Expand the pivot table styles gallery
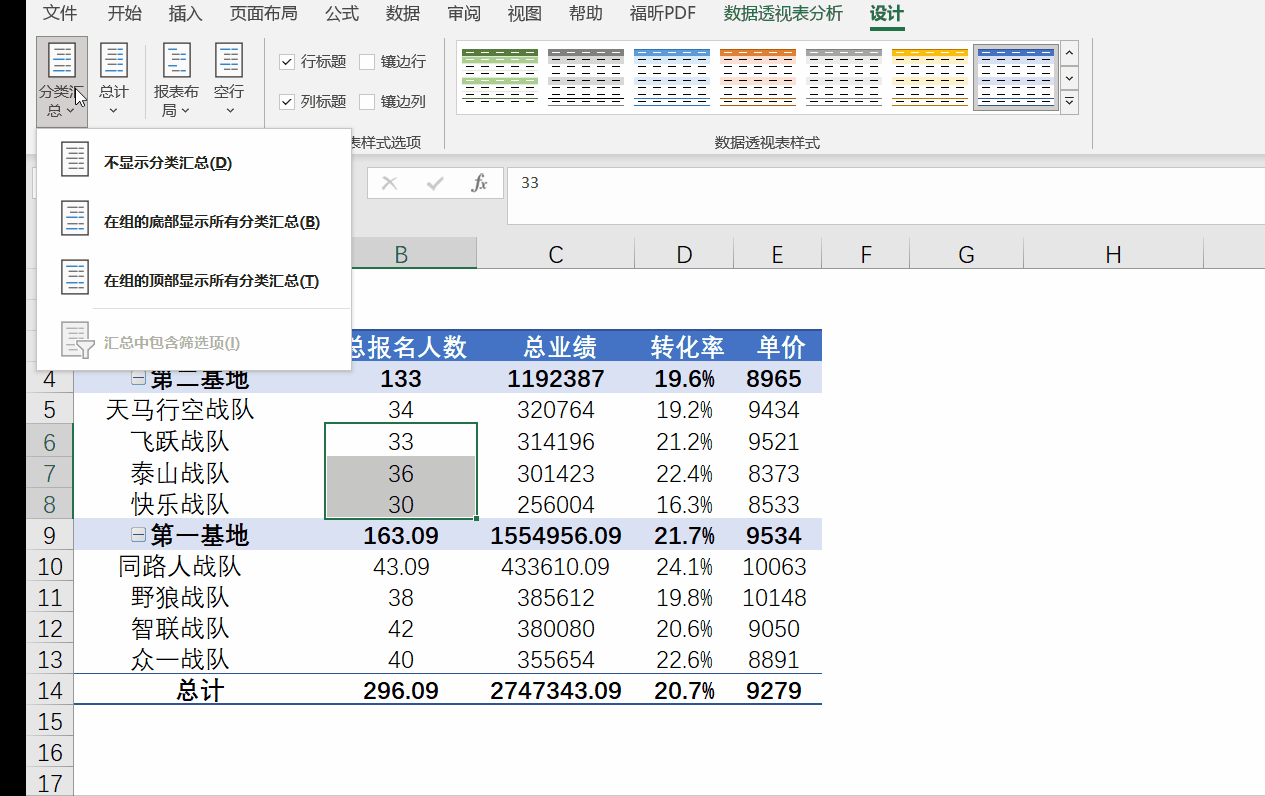 pyautogui.click(x=1070, y=102)
